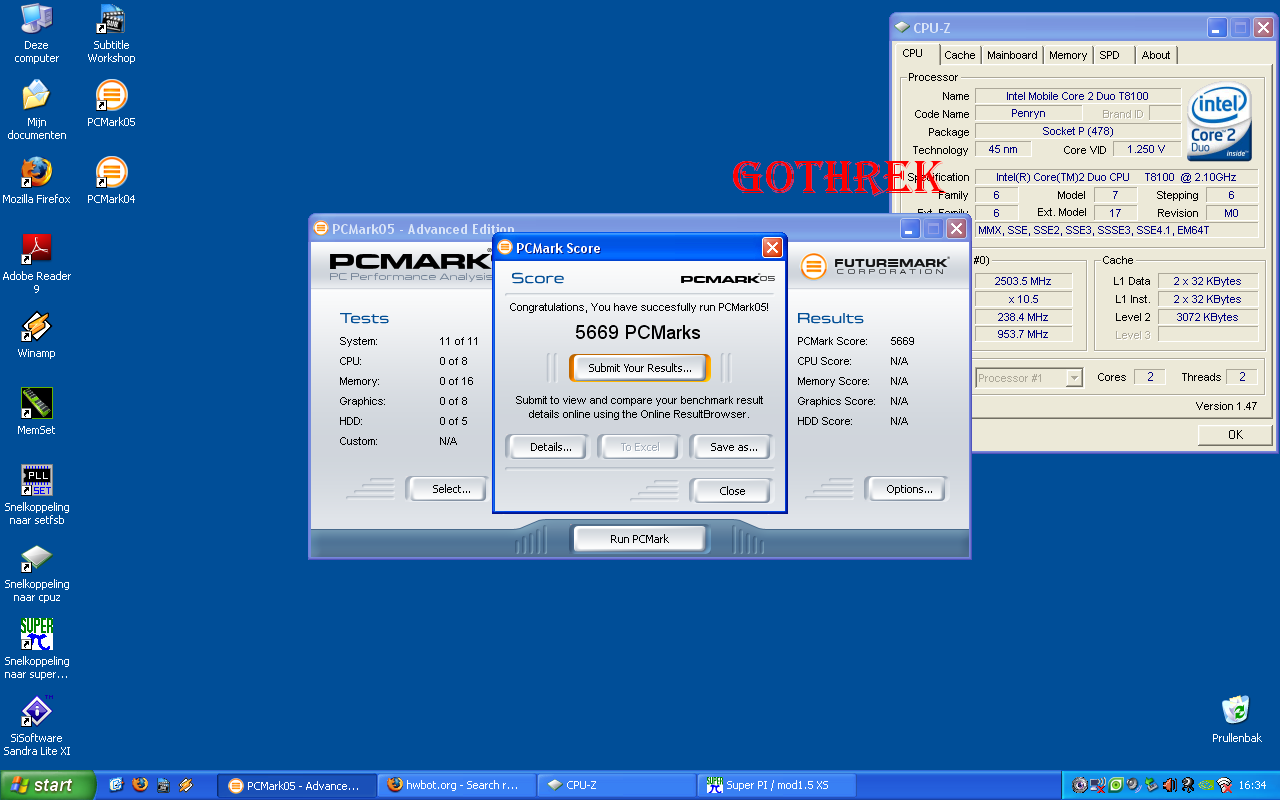1280x800 pixels.
Task: Click the 5669 PCMarks score text
Action: [638, 333]
